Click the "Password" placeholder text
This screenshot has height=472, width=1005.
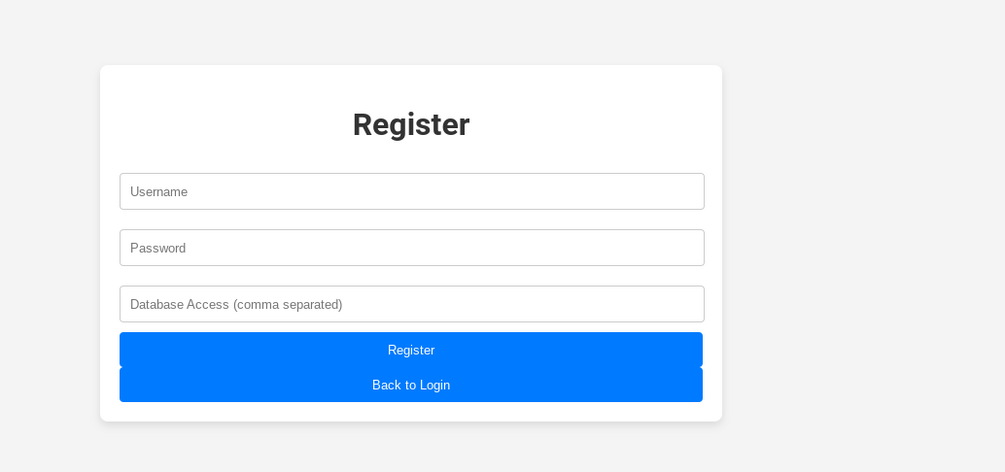point(158,248)
